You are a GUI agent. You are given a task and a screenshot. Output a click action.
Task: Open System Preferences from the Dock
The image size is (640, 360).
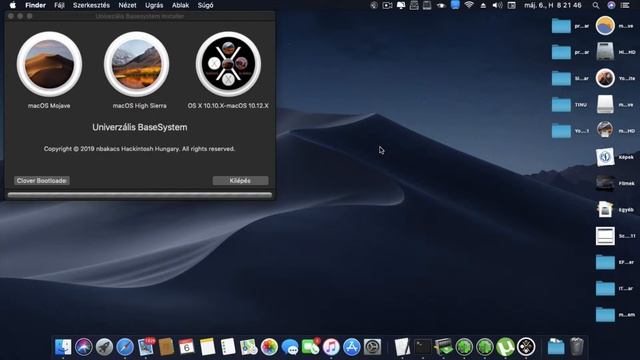pyautogui.click(x=372, y=347)
